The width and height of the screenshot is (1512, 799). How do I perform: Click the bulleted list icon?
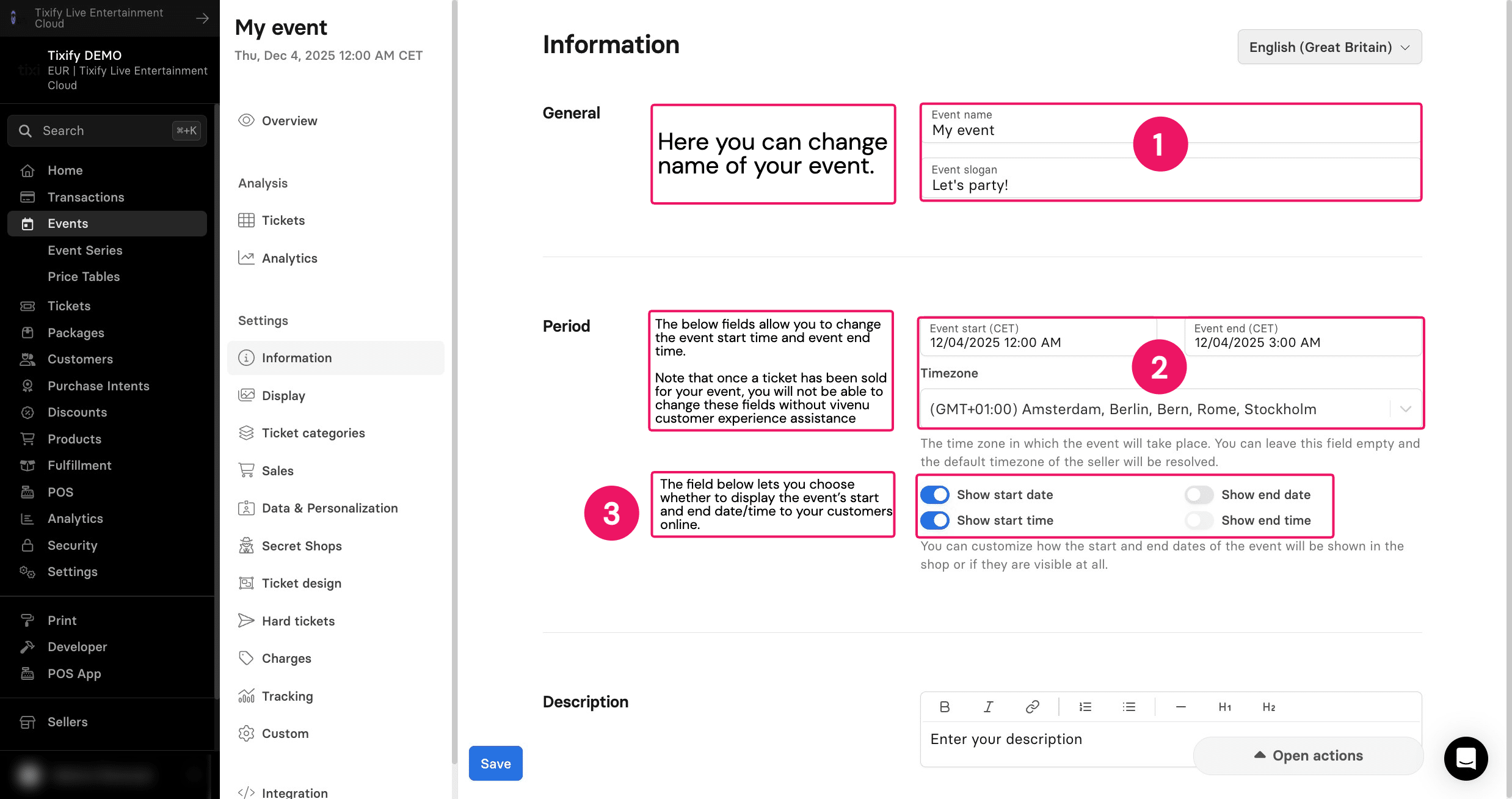point(1129,707)
